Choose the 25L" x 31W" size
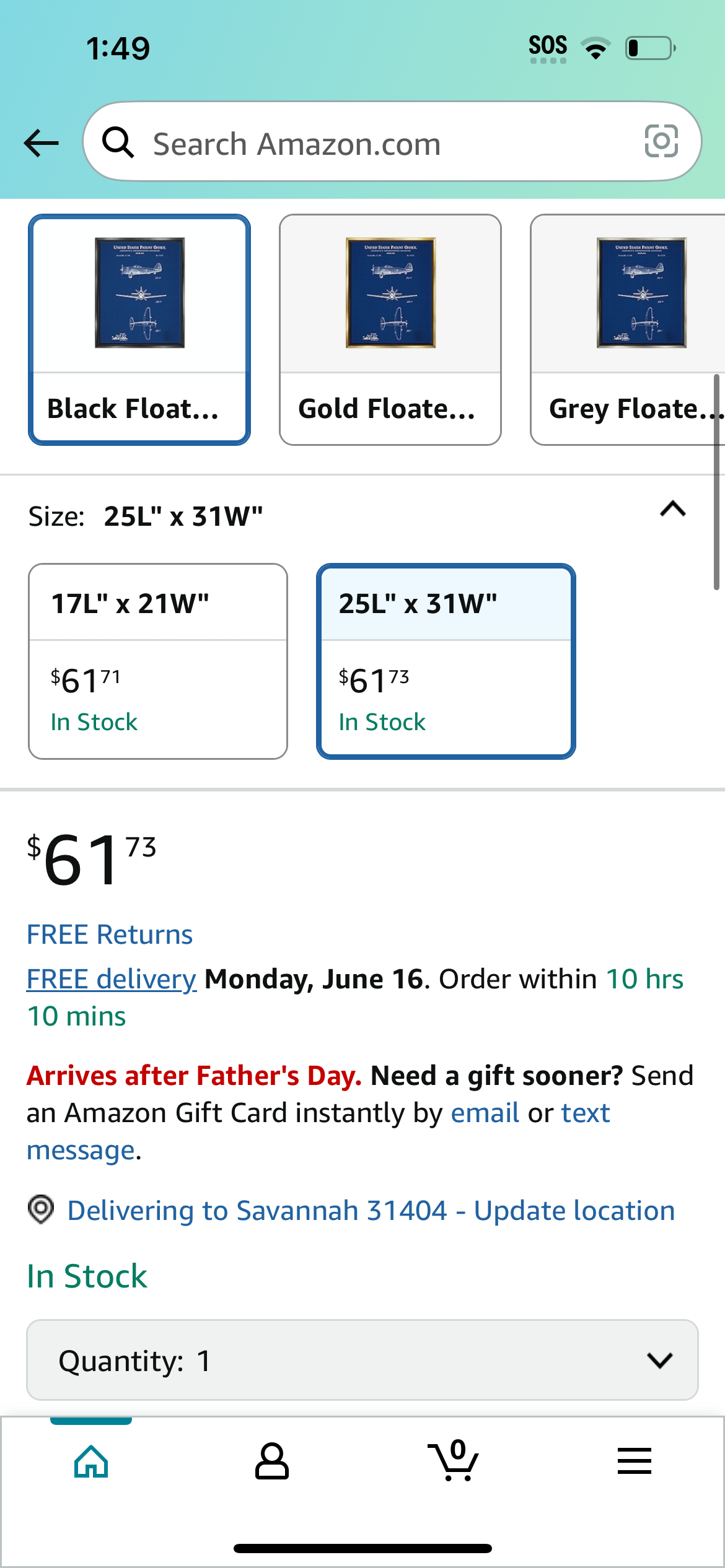 446,661
